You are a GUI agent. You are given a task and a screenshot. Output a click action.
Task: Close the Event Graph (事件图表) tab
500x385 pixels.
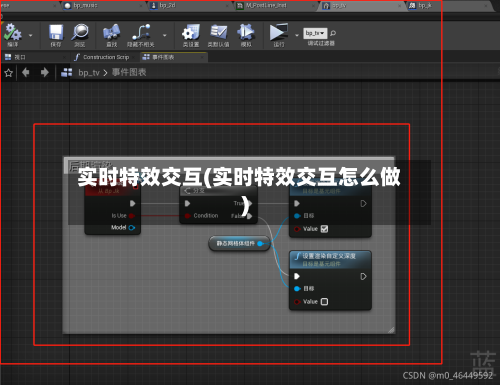click(202, 57)
